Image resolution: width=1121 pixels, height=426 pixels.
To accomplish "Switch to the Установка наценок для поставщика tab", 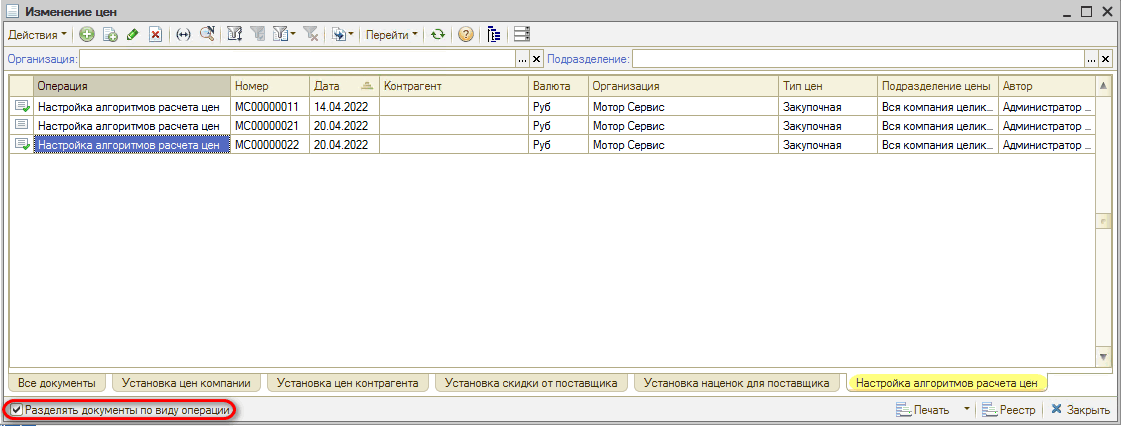I will click(736, 382).
